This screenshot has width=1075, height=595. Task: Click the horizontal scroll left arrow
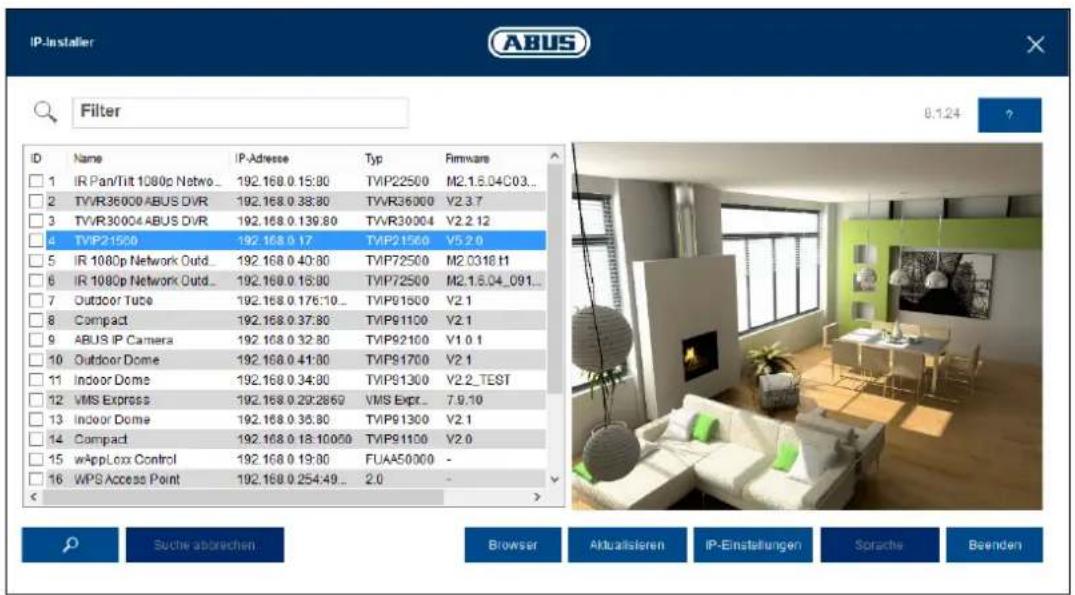coord(34,497)
